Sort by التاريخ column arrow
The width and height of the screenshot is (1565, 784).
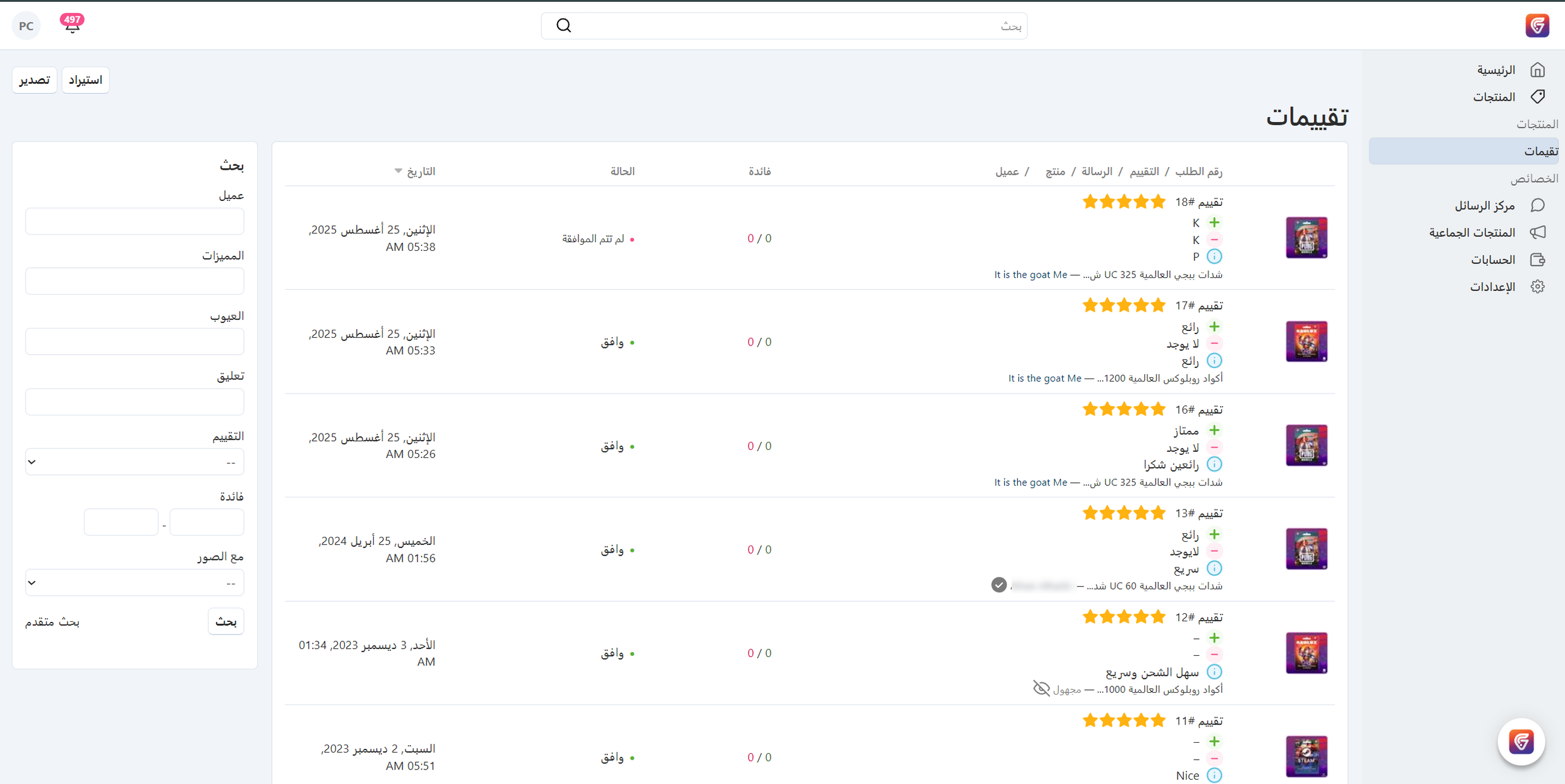click(x=398, y=171)
